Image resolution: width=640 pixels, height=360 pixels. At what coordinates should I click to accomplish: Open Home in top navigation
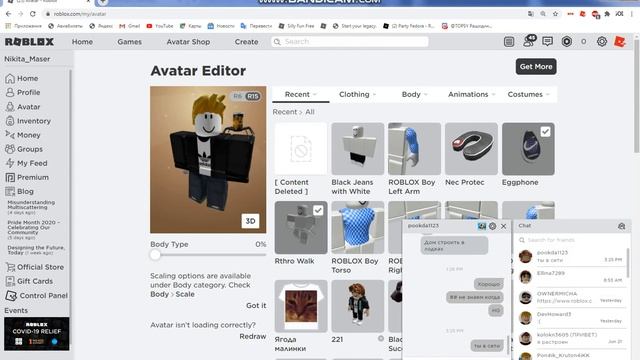click(82, 42)
